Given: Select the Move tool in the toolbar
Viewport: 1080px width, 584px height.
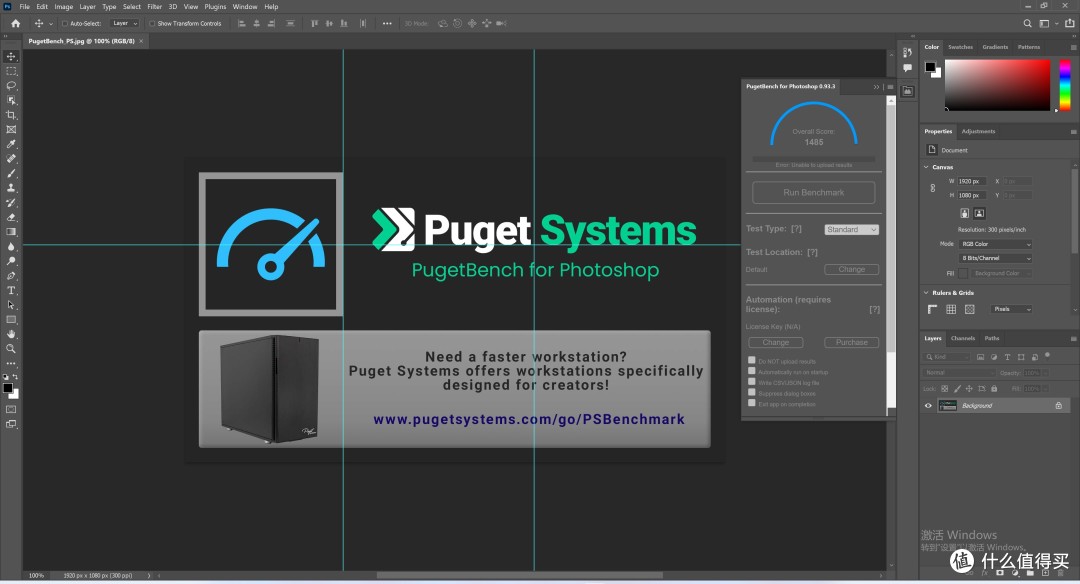Looking at the screenshot, I should coord(11,56).
